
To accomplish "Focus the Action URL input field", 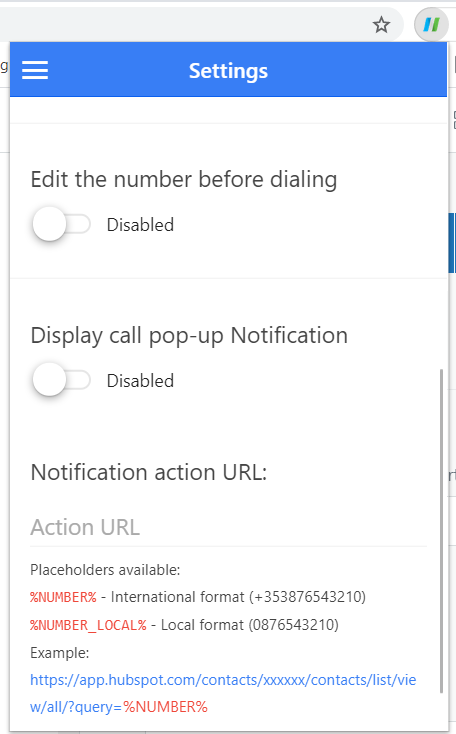I will click(228, 528).
